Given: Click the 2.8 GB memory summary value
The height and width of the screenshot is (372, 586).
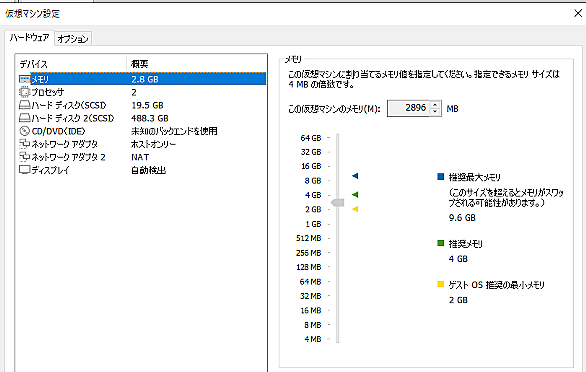Looking at the screenshot, I should click(x=145, y=79).
